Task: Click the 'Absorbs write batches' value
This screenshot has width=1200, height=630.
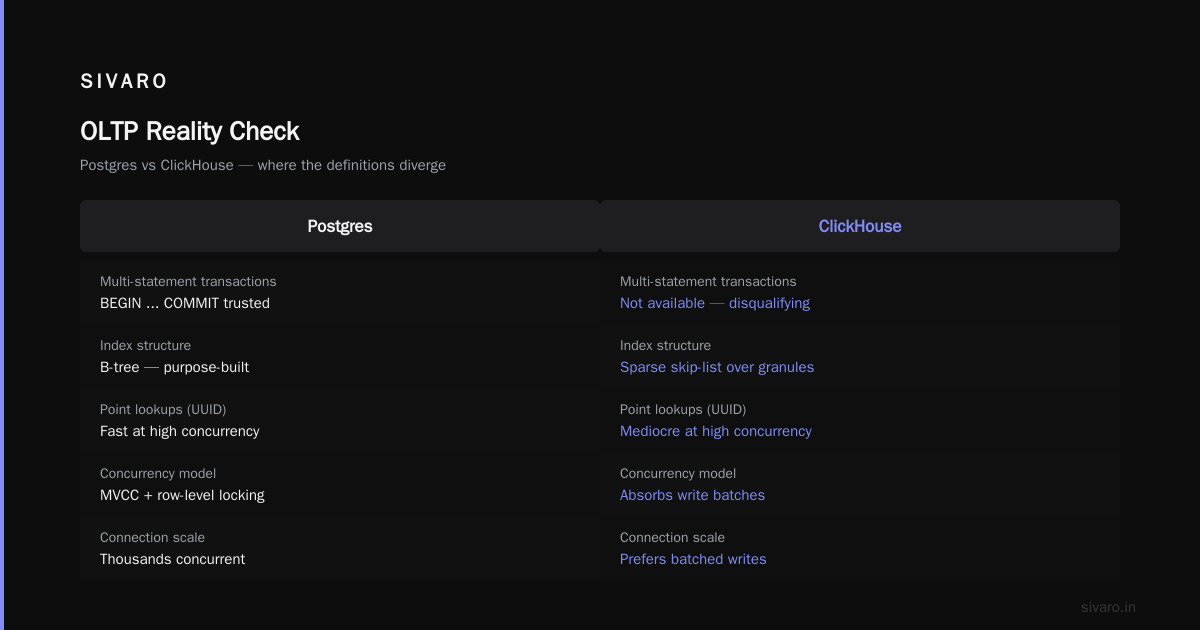Action: click(x=692, y=495)
